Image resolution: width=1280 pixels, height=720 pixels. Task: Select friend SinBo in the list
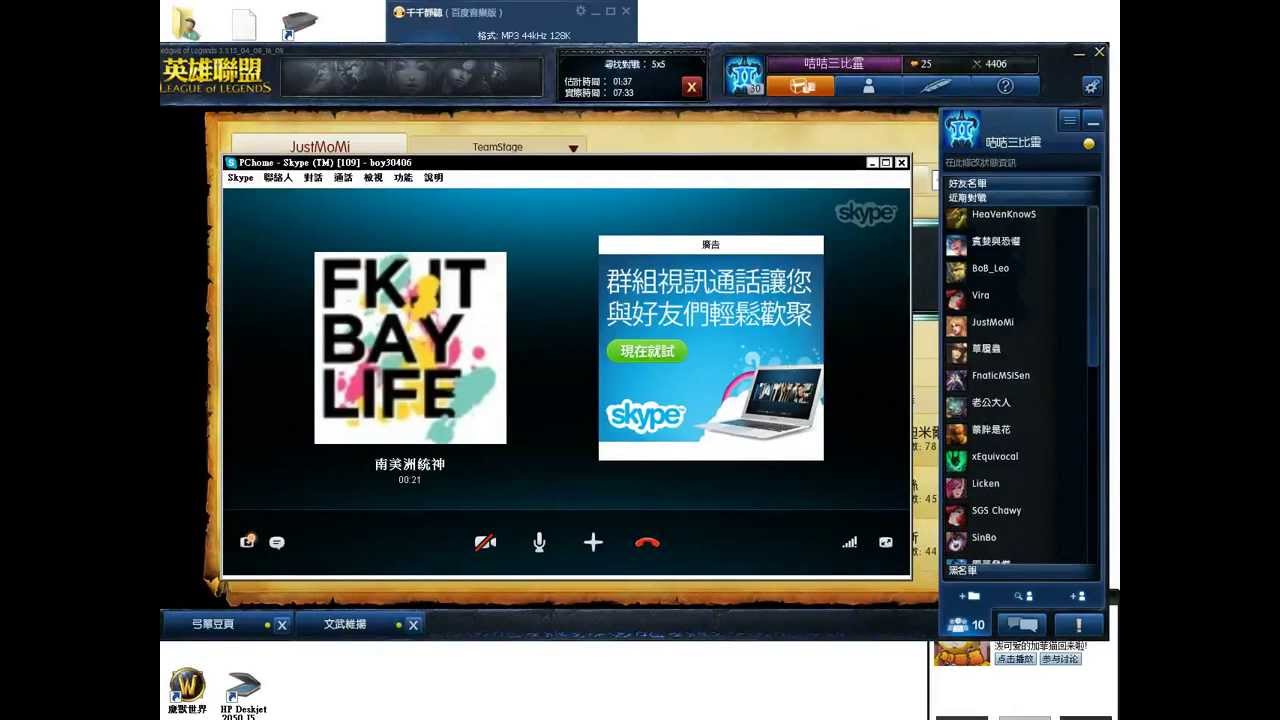tap(1015, 538)
